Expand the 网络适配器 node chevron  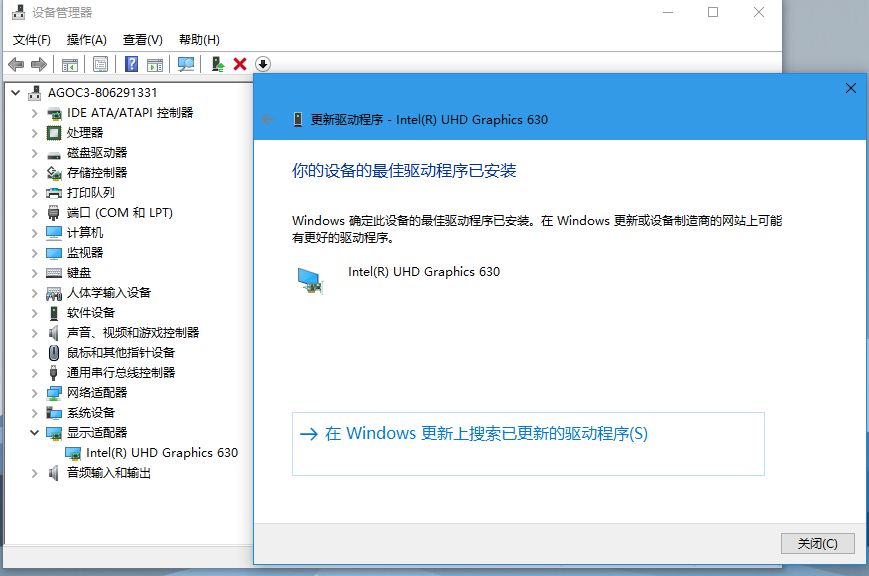pos(34,393)
